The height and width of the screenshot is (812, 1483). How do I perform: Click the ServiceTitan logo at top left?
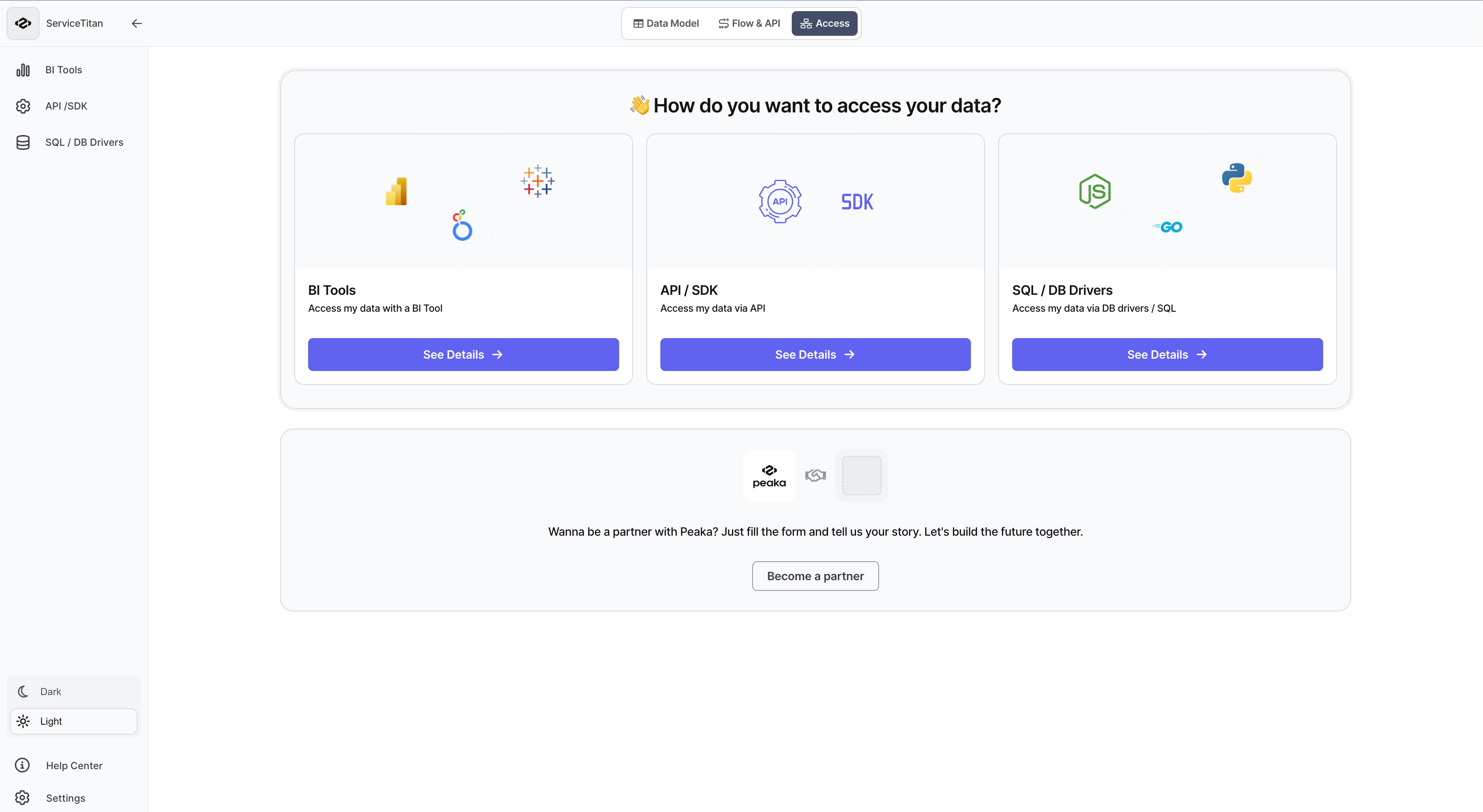click(x=23, y=23)
